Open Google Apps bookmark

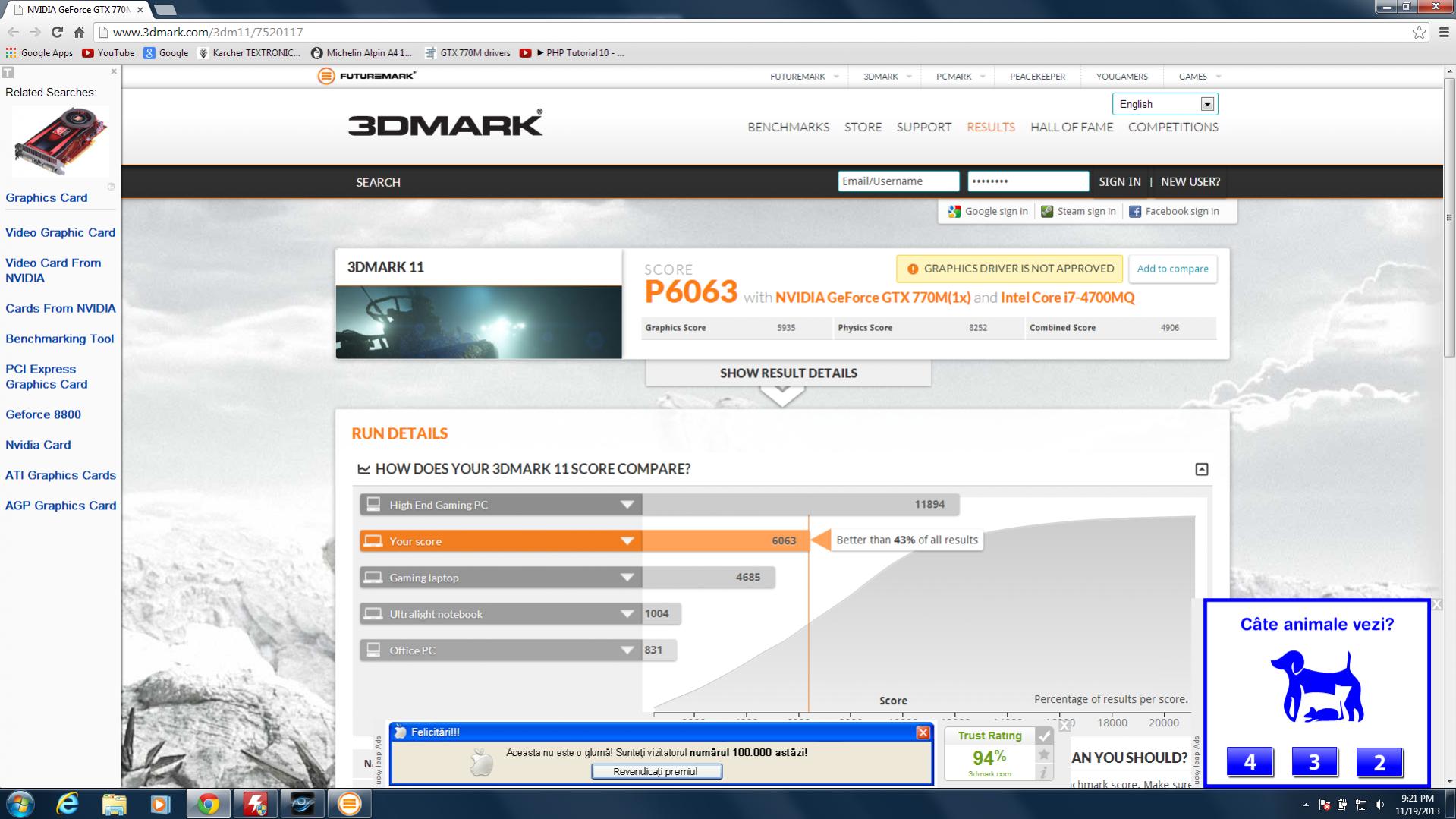coord(39,52)
